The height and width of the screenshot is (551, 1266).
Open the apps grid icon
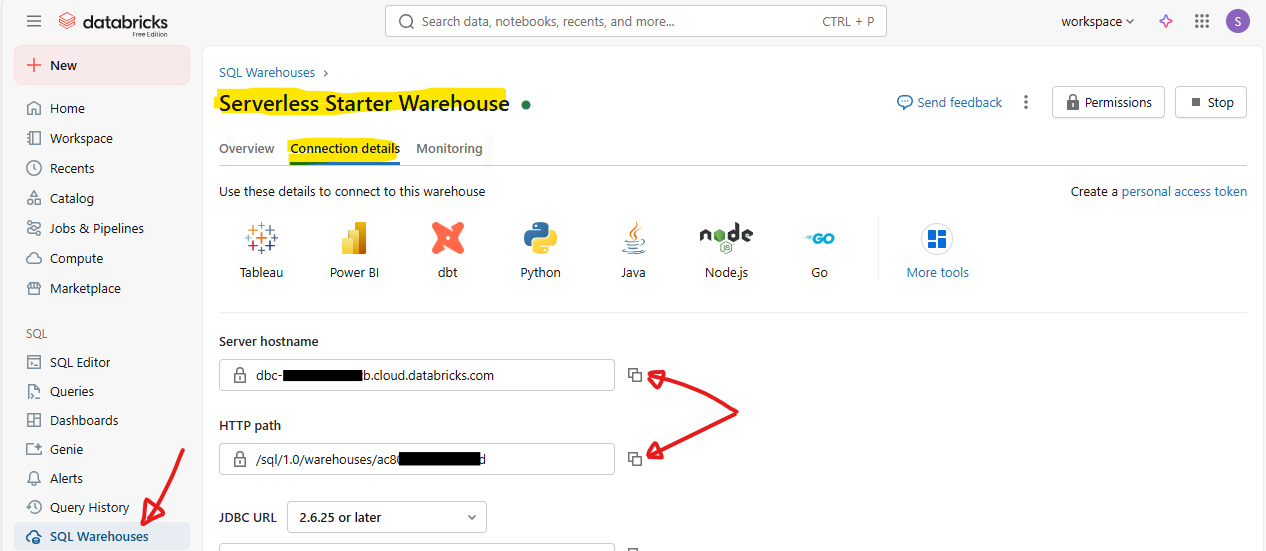pyautogui.click(x=1202, y=21)
